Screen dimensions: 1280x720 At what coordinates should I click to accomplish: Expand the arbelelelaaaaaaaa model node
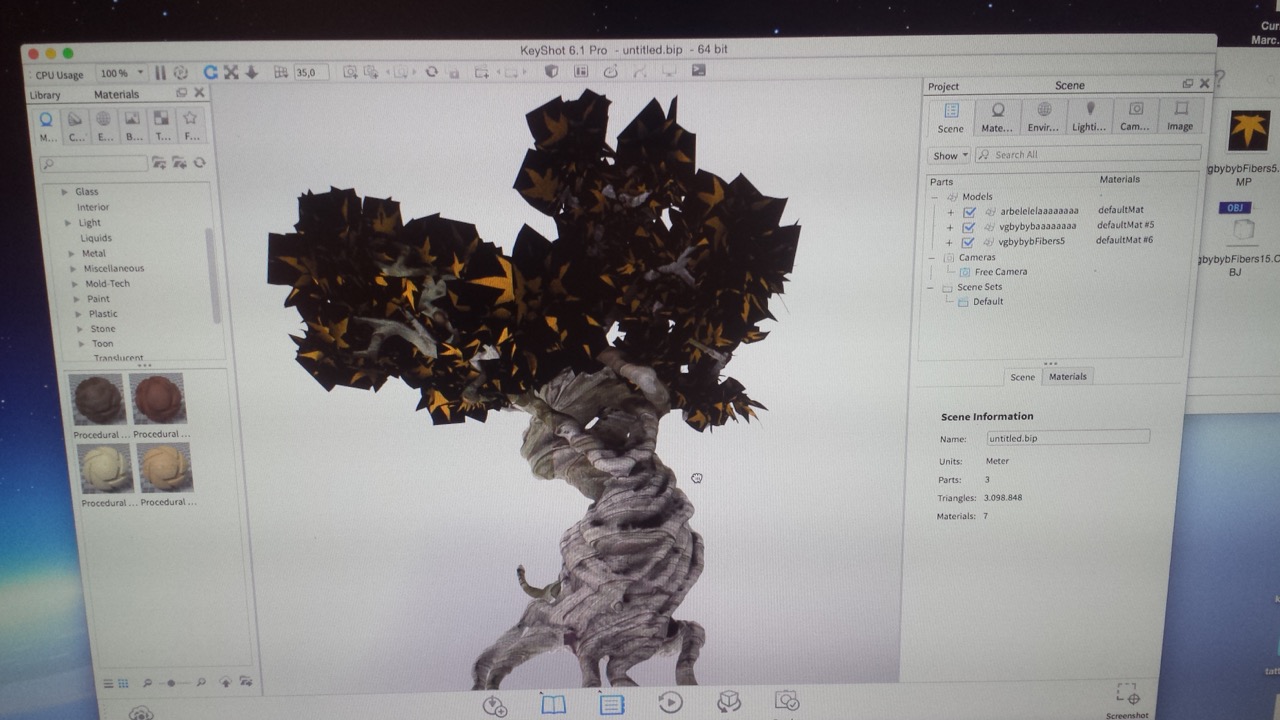[950, 212]
